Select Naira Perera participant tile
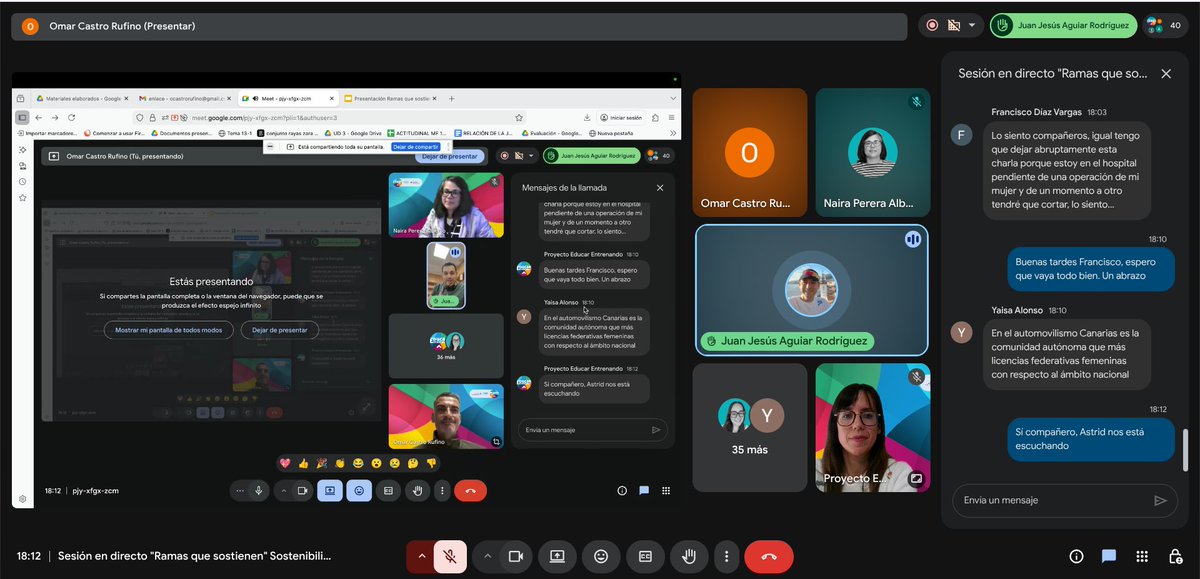Image resolution: width=1200 pixels, height=579 pixels. click(872, 152)
